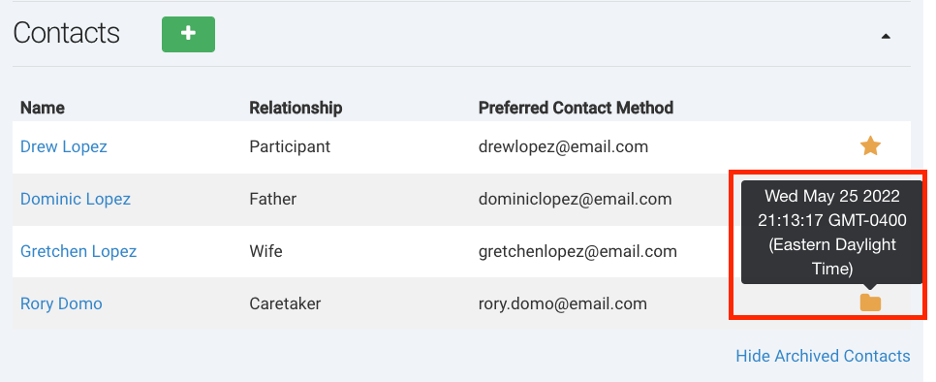Click the archived date tooltip popup

click(x=832, y=232)
